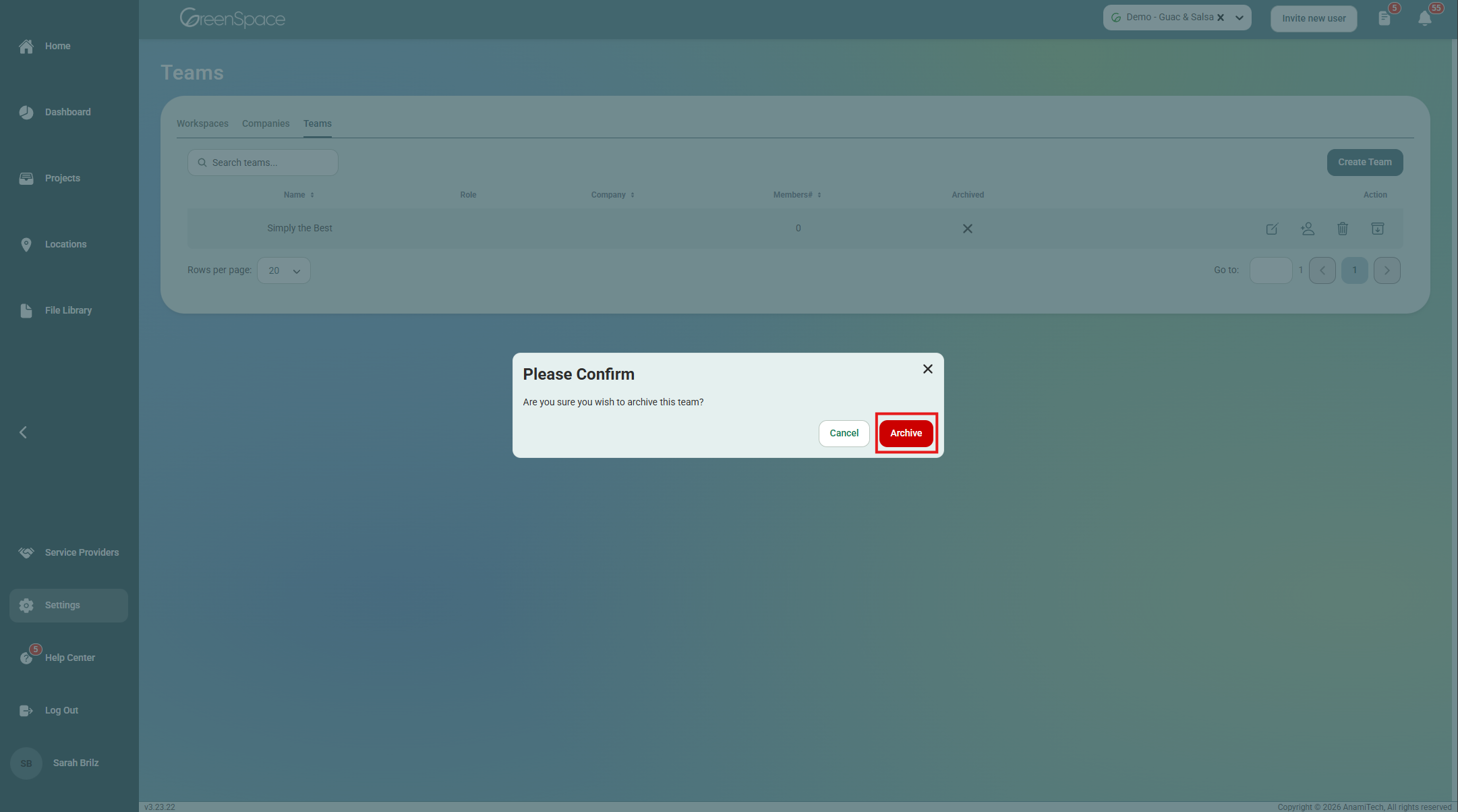The width and height of the screenshot is (1458, 812).
Task: Go to Service Providers handshake icon
Action: (26, 552)
